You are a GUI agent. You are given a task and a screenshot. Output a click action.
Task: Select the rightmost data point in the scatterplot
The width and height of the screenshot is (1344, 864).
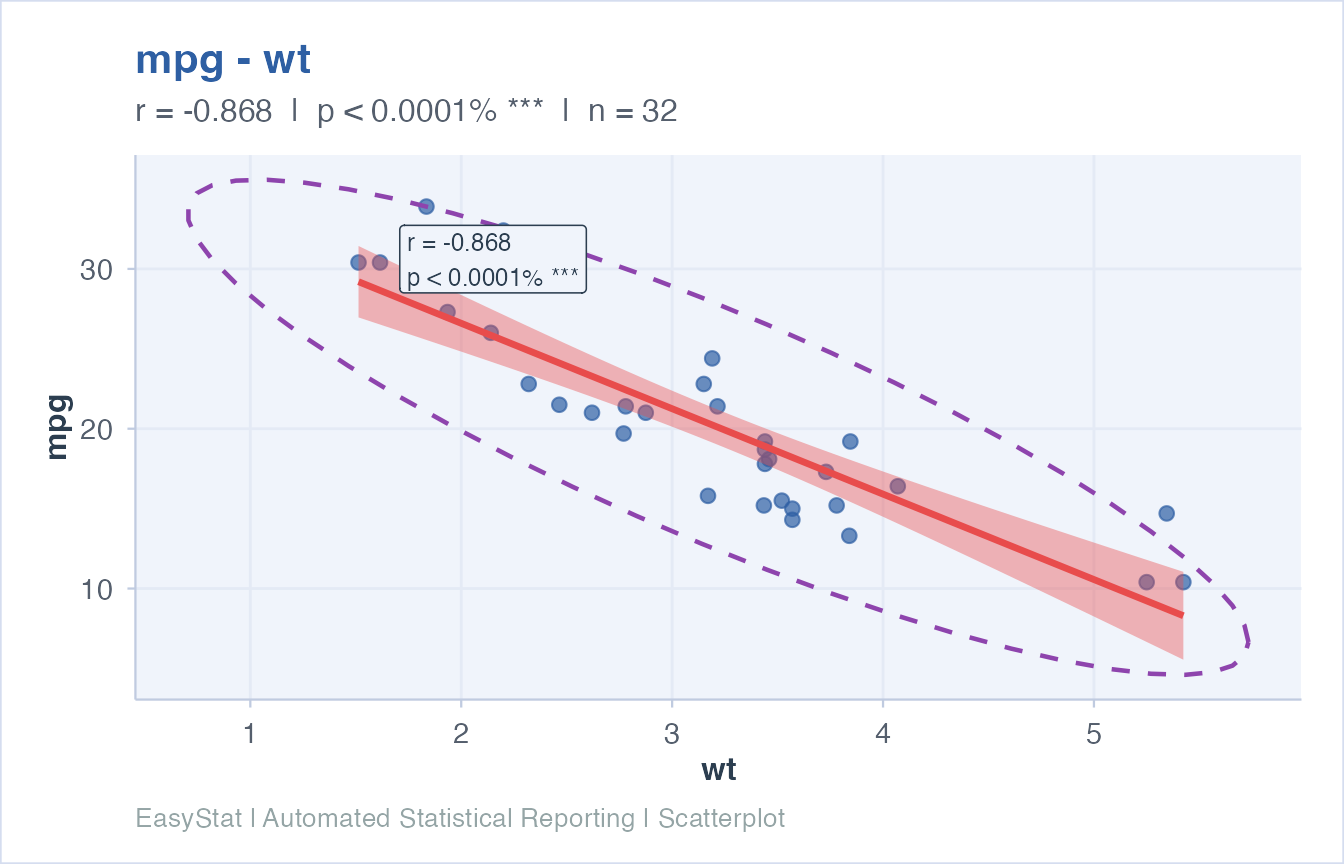coord(1183,582)
